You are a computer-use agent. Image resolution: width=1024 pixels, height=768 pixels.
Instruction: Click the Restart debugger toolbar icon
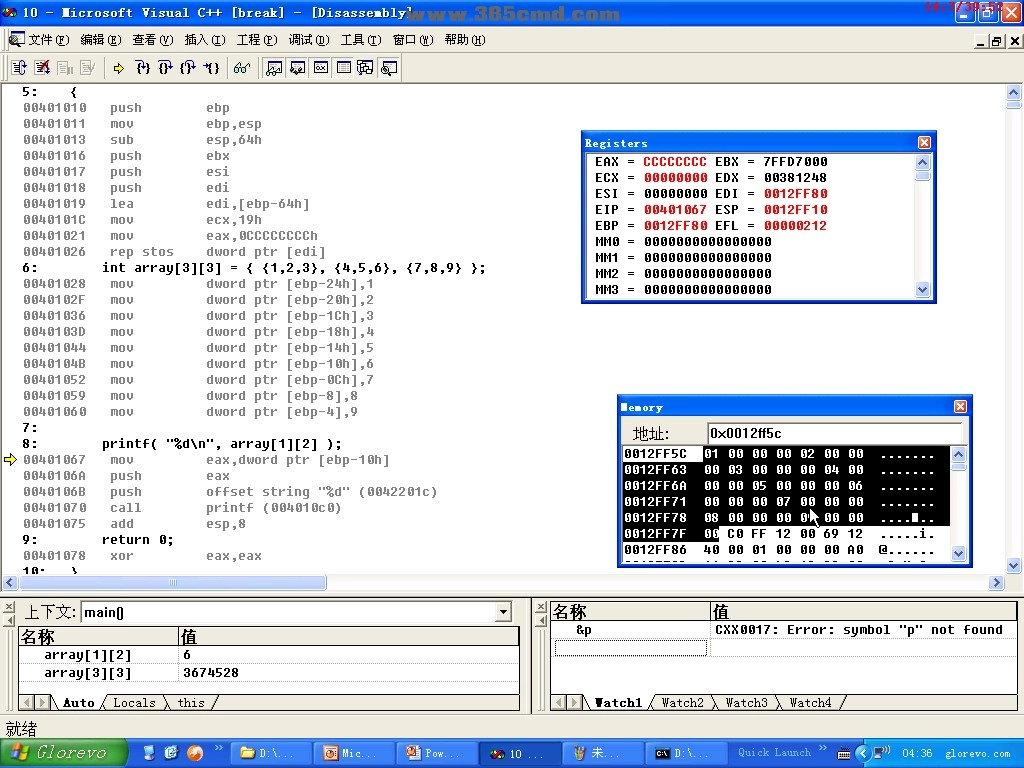pyautogui.click(x=19, y=68)
